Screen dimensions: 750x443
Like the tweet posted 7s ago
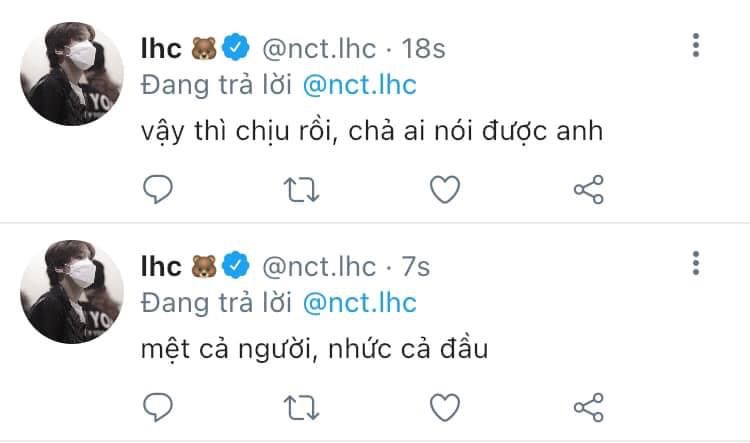pos(445,407)
